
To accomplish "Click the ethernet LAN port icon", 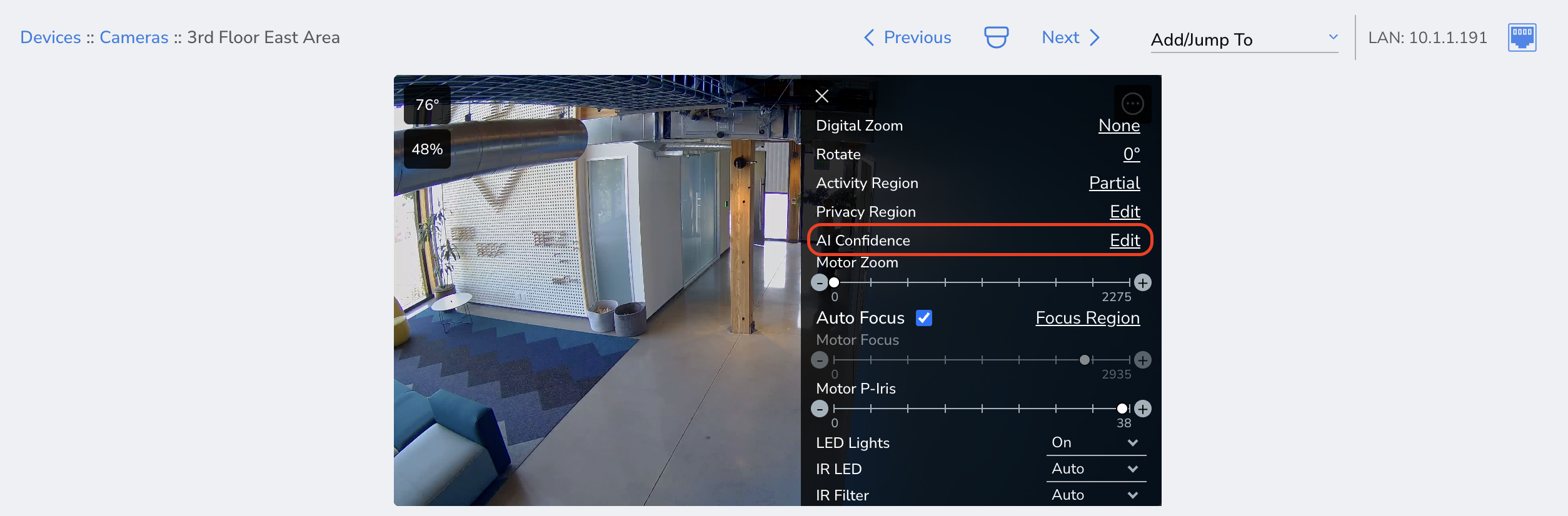I will 1522,37.
